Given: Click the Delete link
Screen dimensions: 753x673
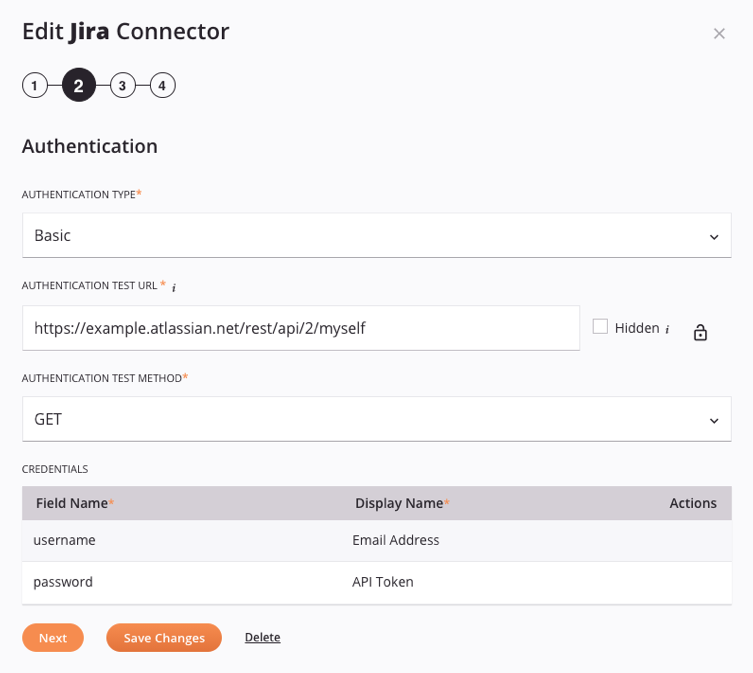Looking at the screenshot, I should click(x=262, y=637).
